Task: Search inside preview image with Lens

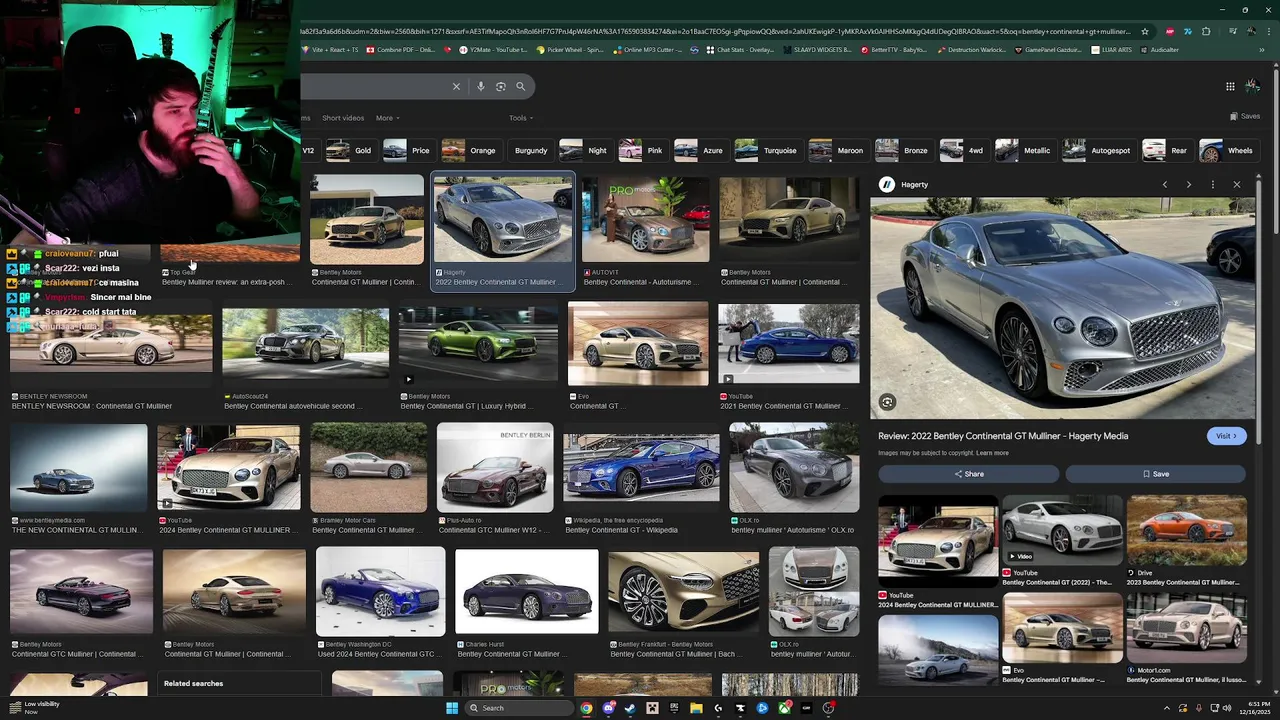Action: 887,402
